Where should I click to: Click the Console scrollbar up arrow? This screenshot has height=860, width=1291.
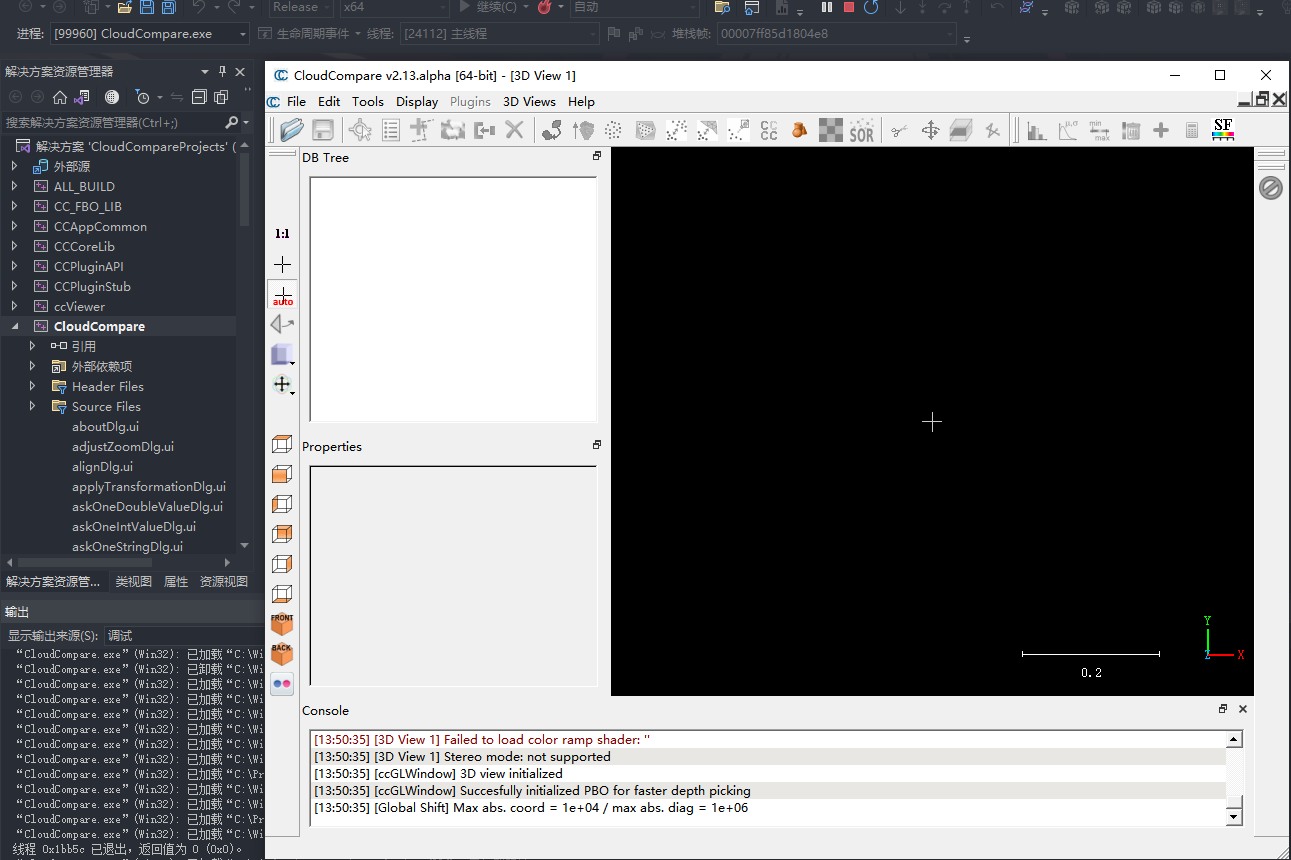(1234, 740)
